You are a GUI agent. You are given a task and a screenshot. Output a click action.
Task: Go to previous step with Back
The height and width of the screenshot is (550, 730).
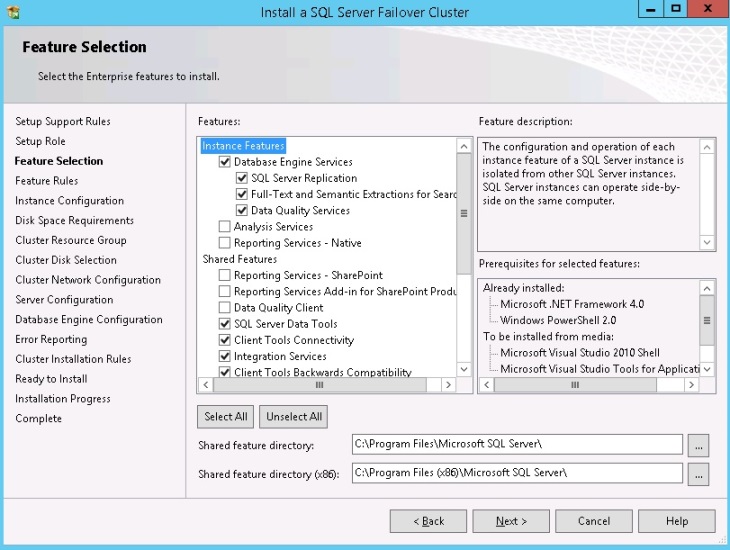[428, 521]
